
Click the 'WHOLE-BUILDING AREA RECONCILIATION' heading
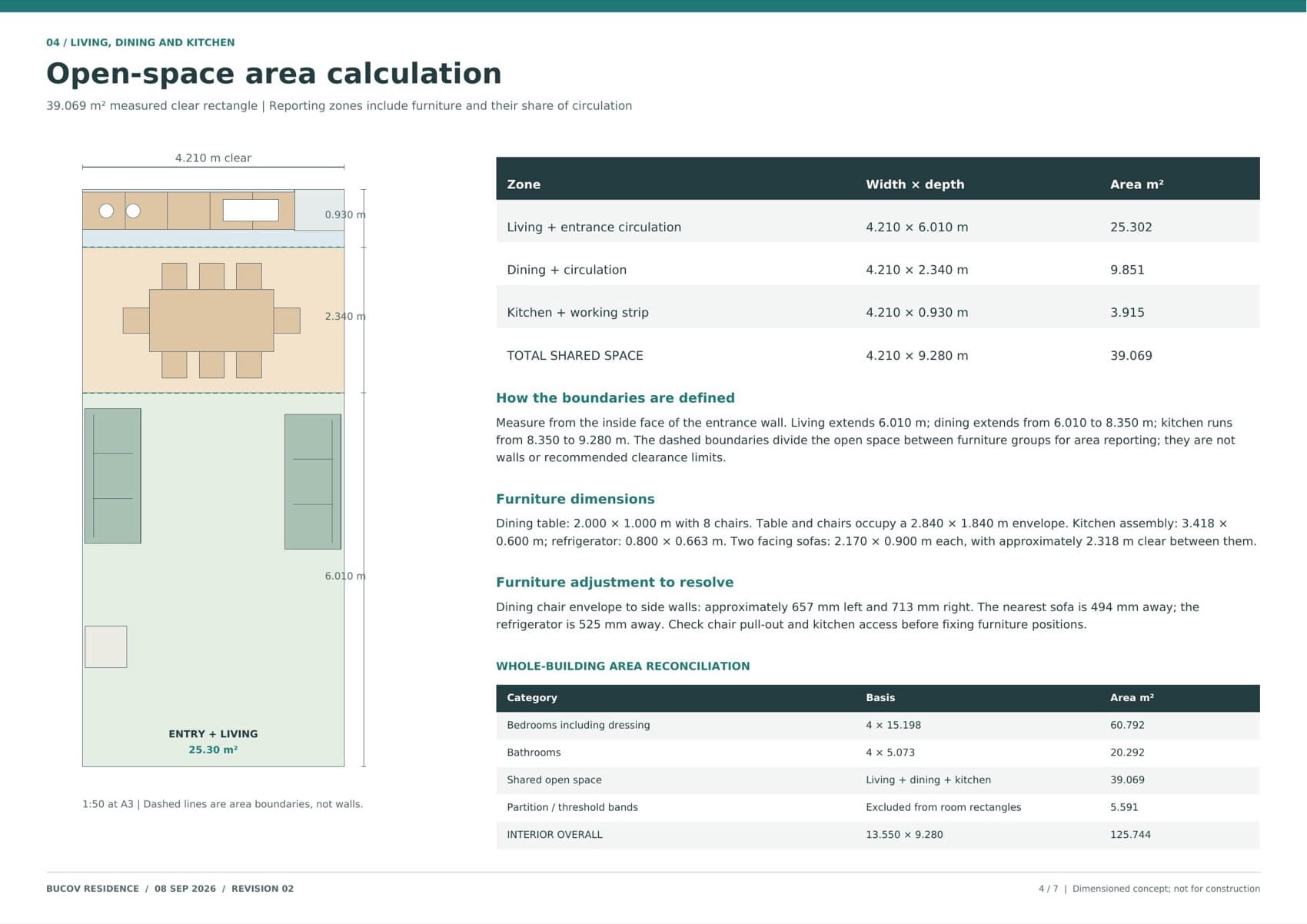tap(623, 666)
